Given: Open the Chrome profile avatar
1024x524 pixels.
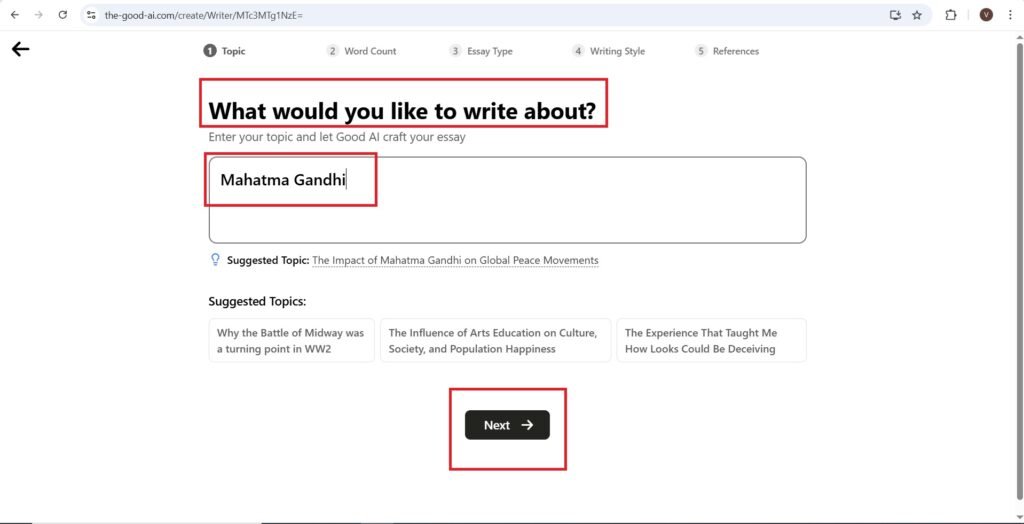Looking at the screenshot, I should pyautogui.click(x=986, y=15).
